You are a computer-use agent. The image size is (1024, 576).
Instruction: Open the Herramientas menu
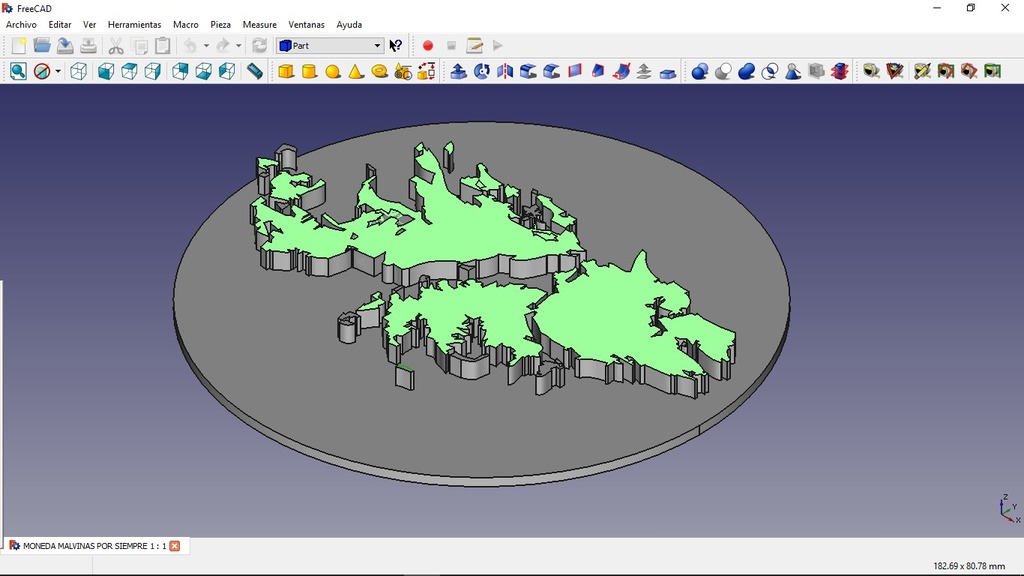point(134,24)
